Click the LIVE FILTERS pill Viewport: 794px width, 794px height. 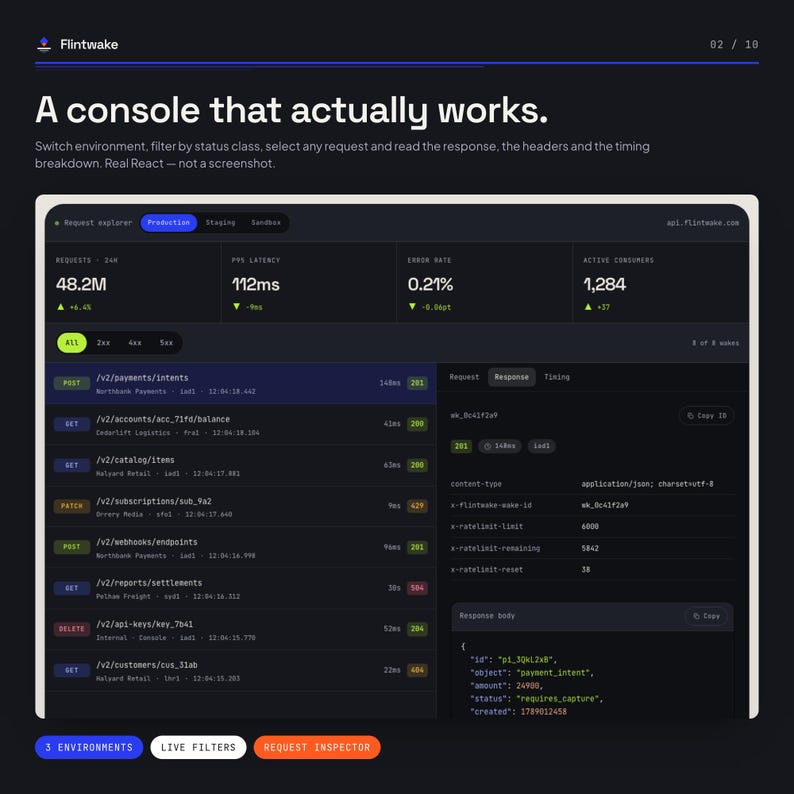click(198, 747)
